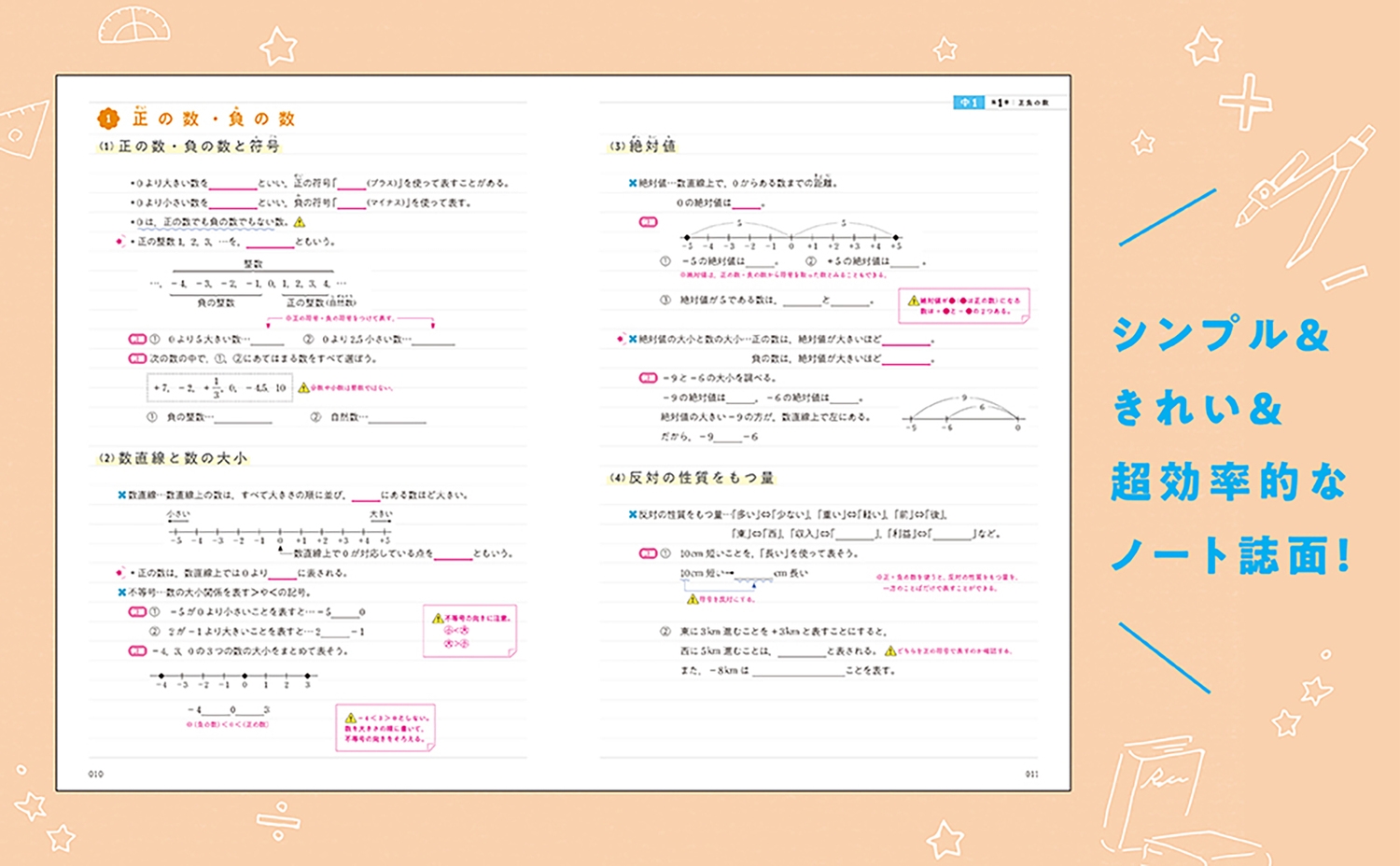Click the page number 010
1400x866 pixels.
[x=96, y=774]
